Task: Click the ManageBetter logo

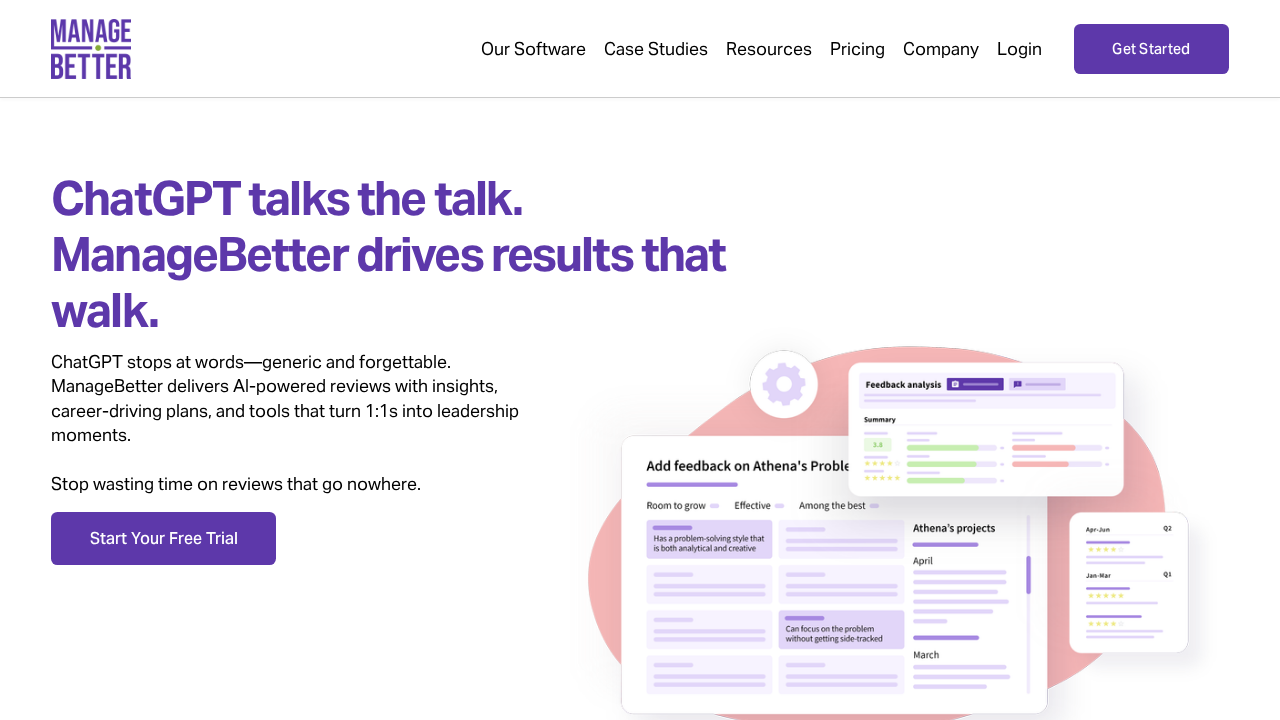Action: [91, 48]
